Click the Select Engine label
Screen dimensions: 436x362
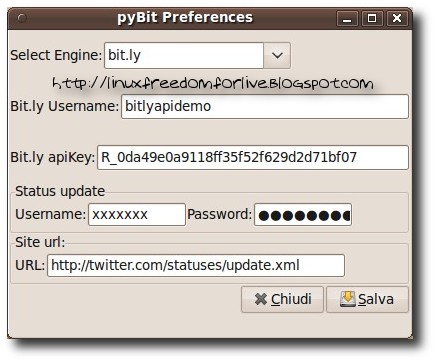(x=56, y=55)
